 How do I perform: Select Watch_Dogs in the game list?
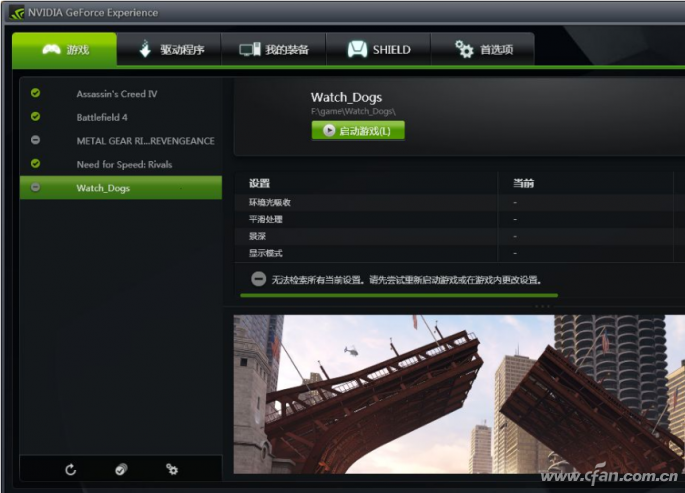pyautogui.click(x=121, y=188)
